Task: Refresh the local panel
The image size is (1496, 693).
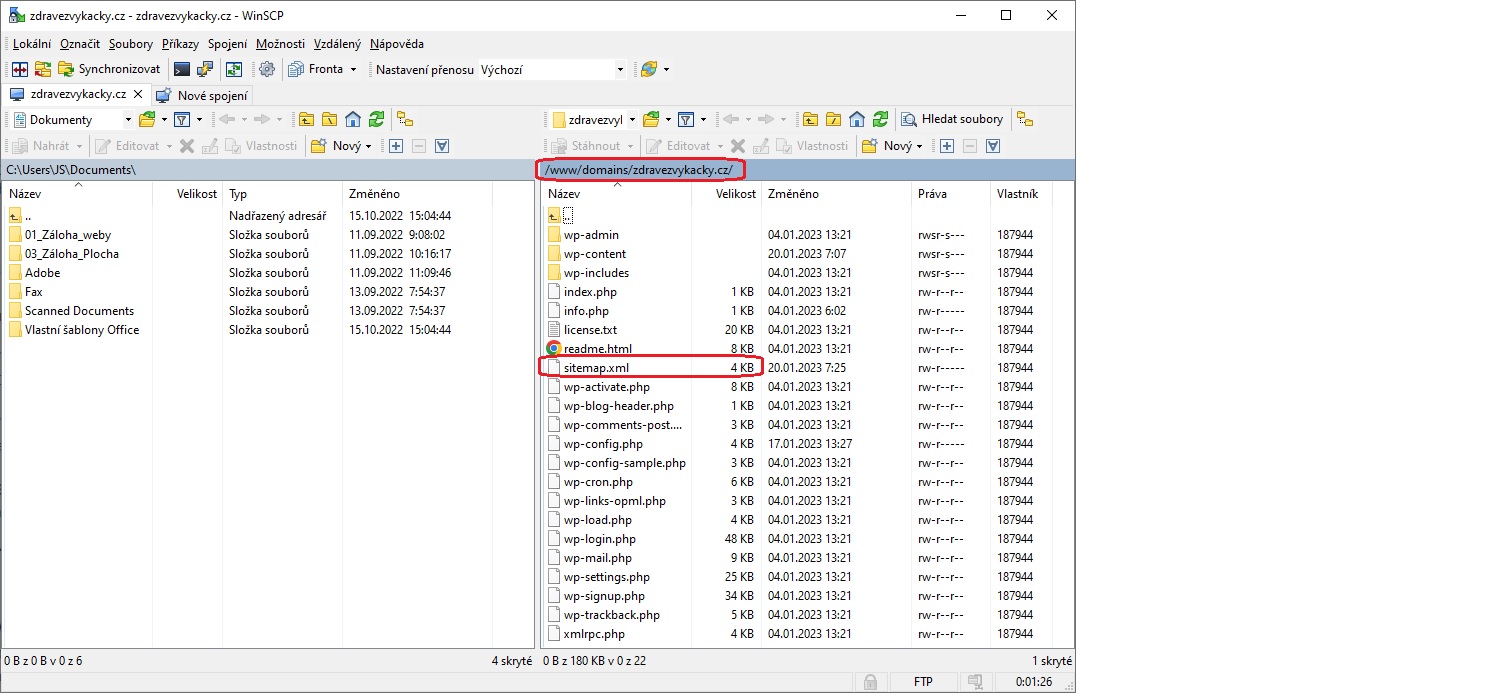Action: [376, 119]
